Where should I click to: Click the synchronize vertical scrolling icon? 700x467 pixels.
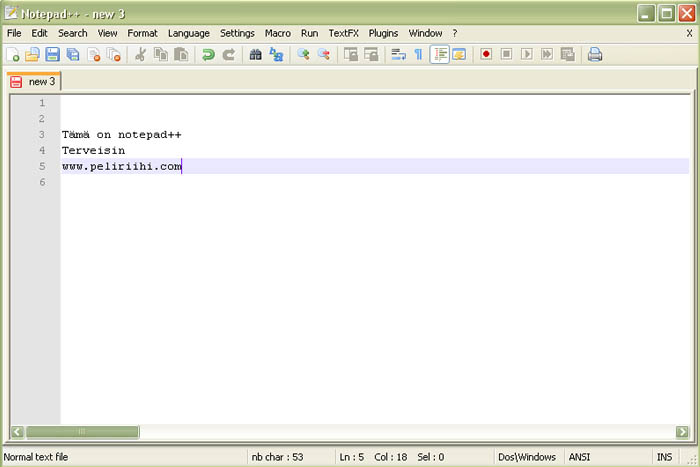[x=351, y=54]
